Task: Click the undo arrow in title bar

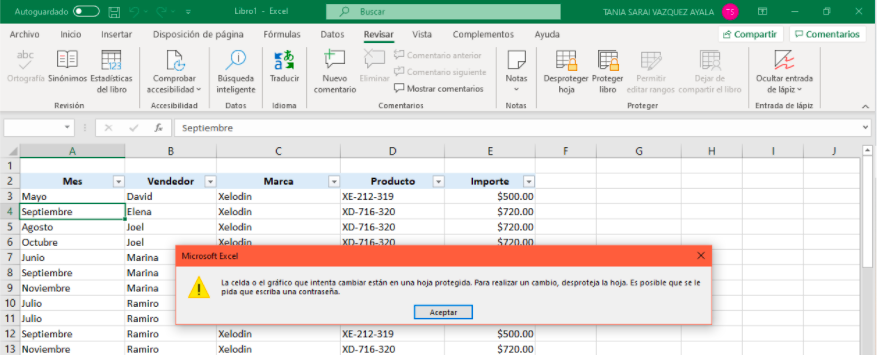Action: coord(133,12)
